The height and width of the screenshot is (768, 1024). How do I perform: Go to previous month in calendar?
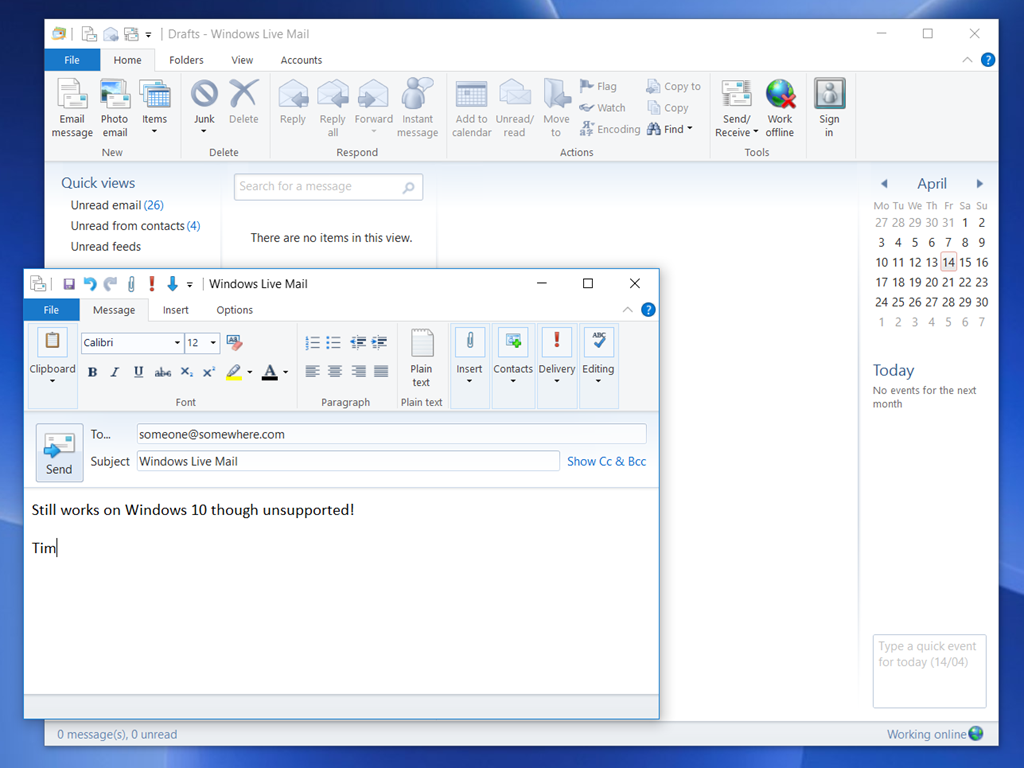click(x=884, y=184)
